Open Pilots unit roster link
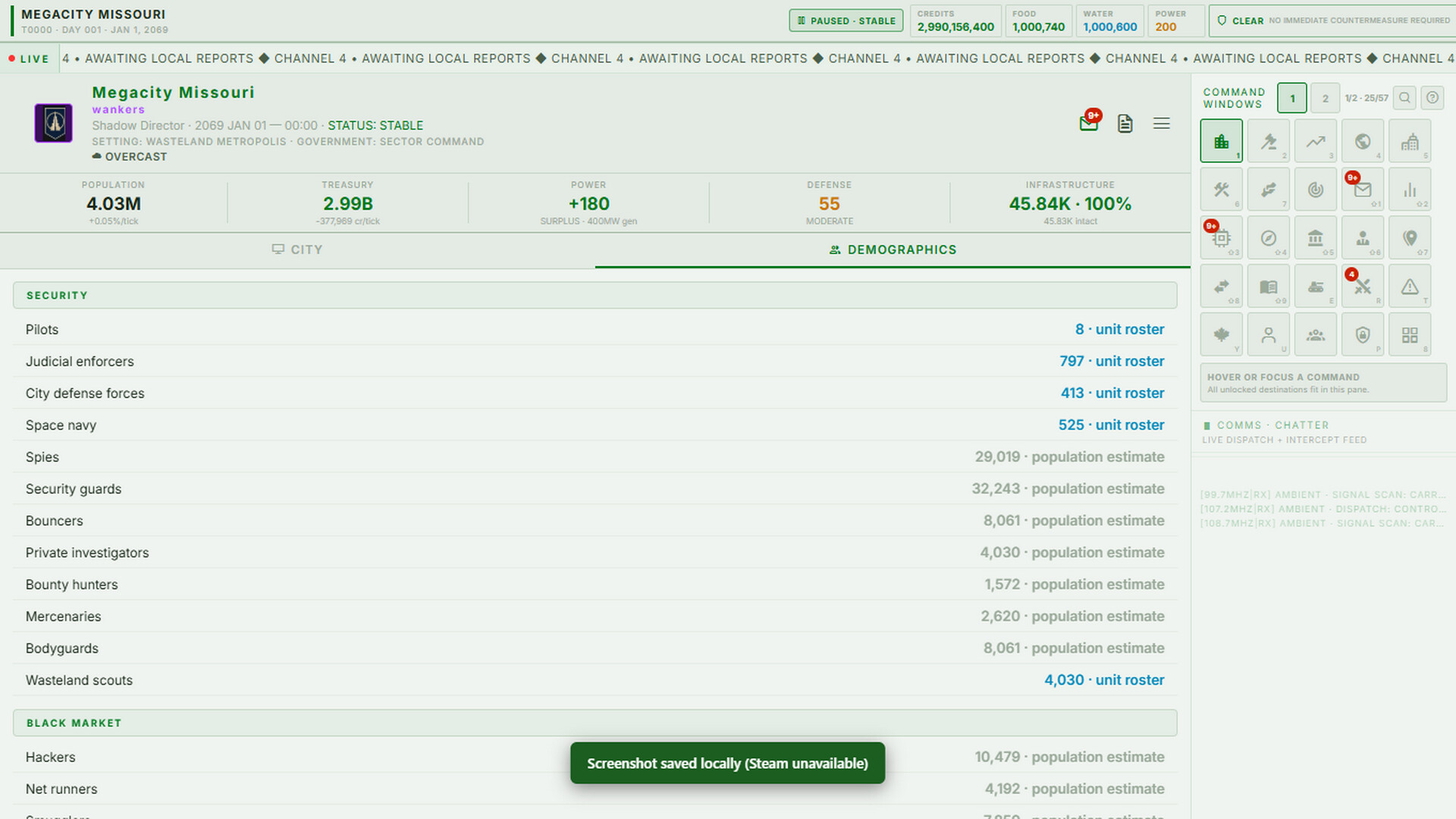This screenshot has width=1456, height=819. pyautogui.click(x=1119, y=329)
